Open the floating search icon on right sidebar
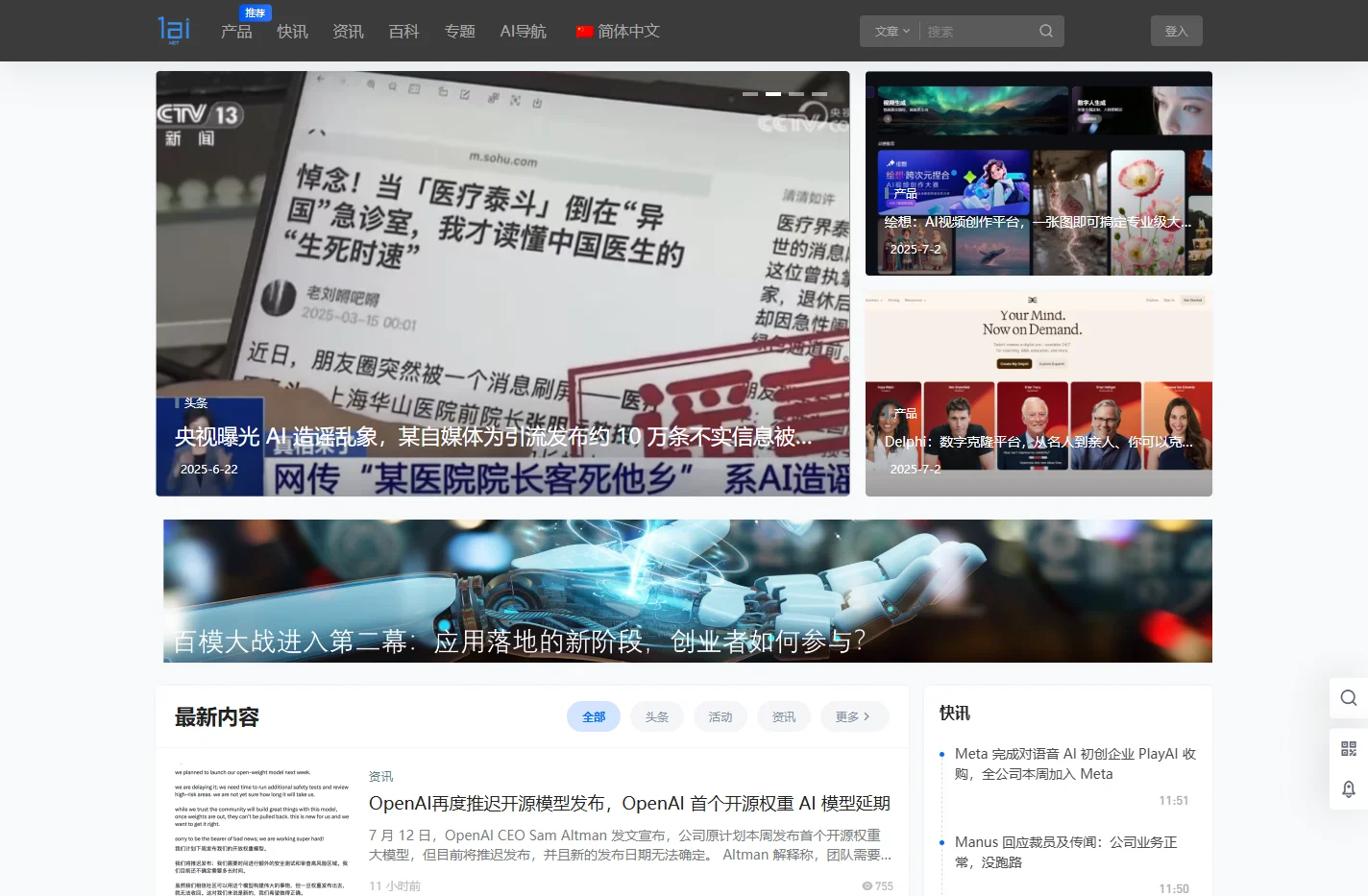The width and height of the screenshot is (1368, 896). (1349, 698)
